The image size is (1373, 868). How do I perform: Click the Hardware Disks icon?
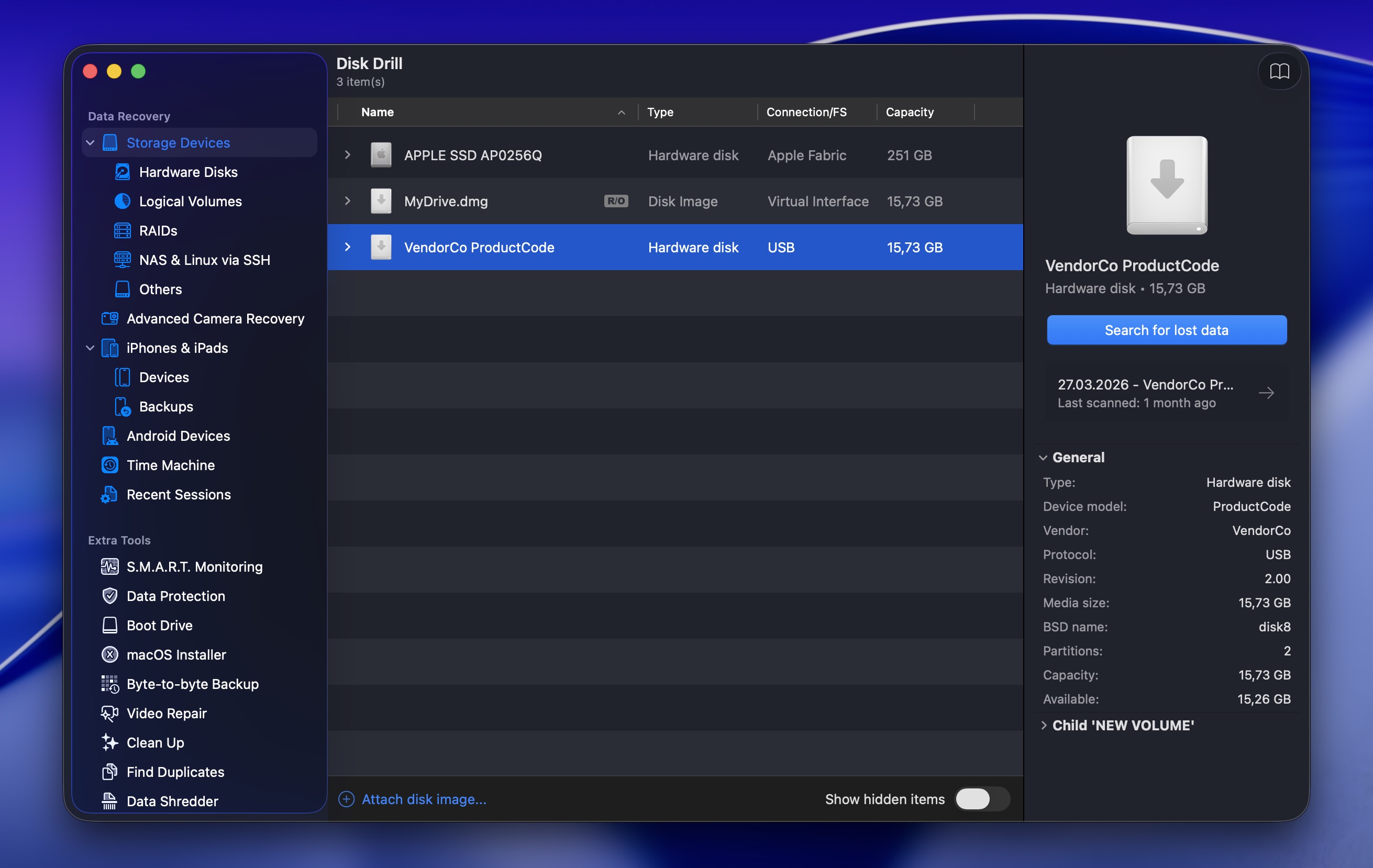tap(123, 172)
